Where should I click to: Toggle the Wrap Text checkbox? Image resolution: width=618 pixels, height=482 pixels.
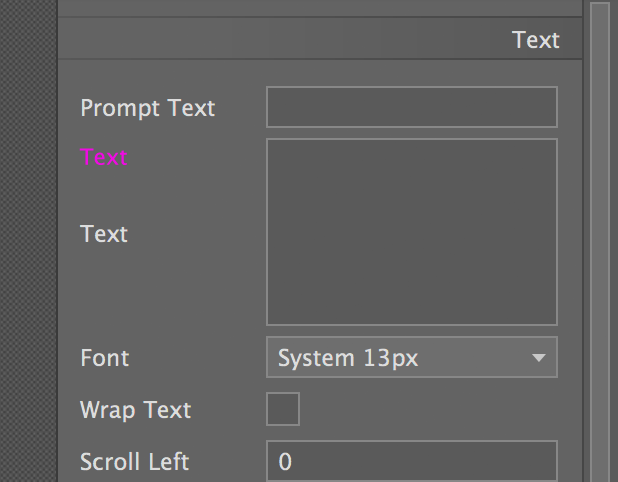click(x=282, y=409)
